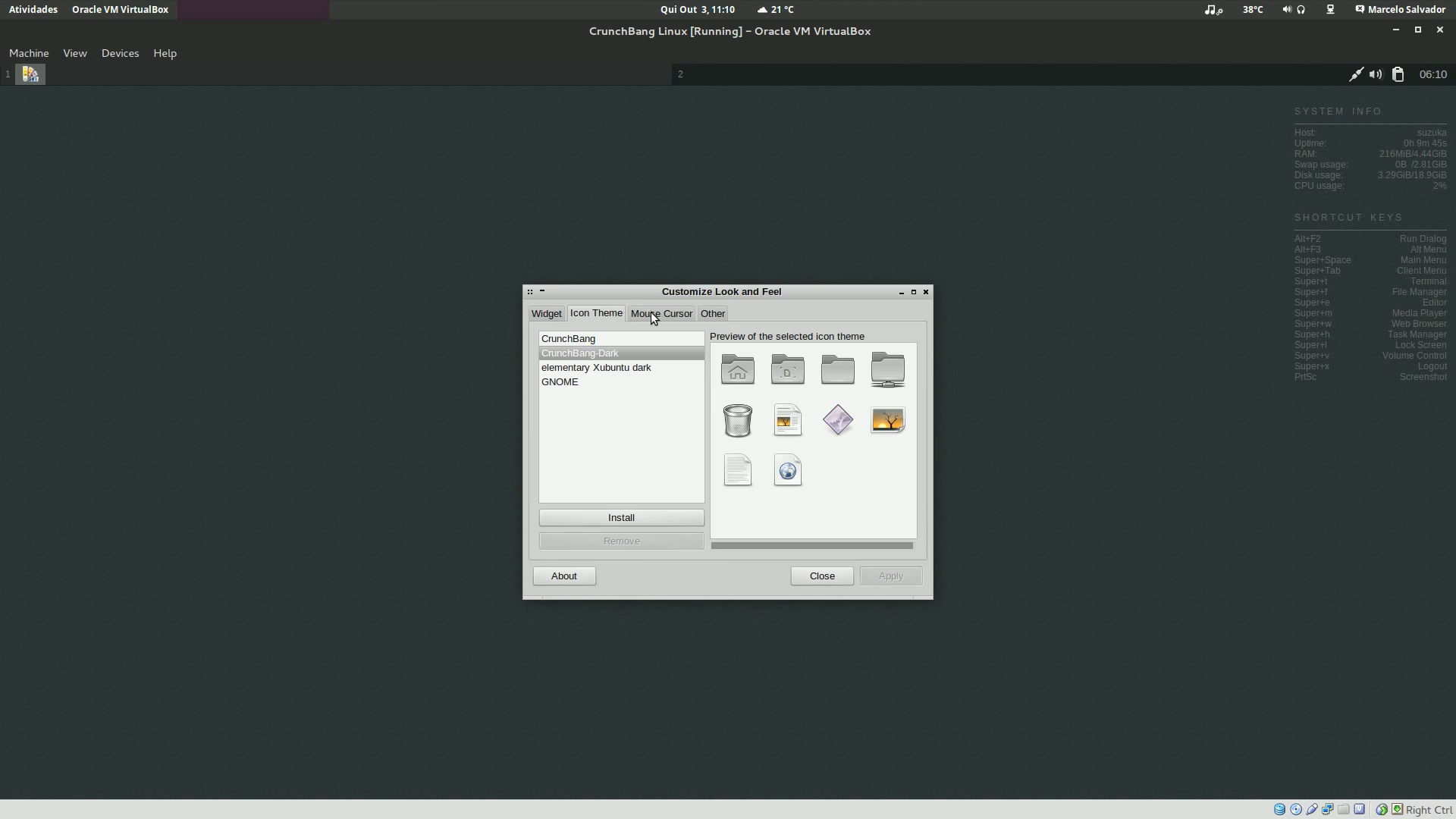
Task: Click the desktop folder preview icon
Action: (x=787, y=369)
